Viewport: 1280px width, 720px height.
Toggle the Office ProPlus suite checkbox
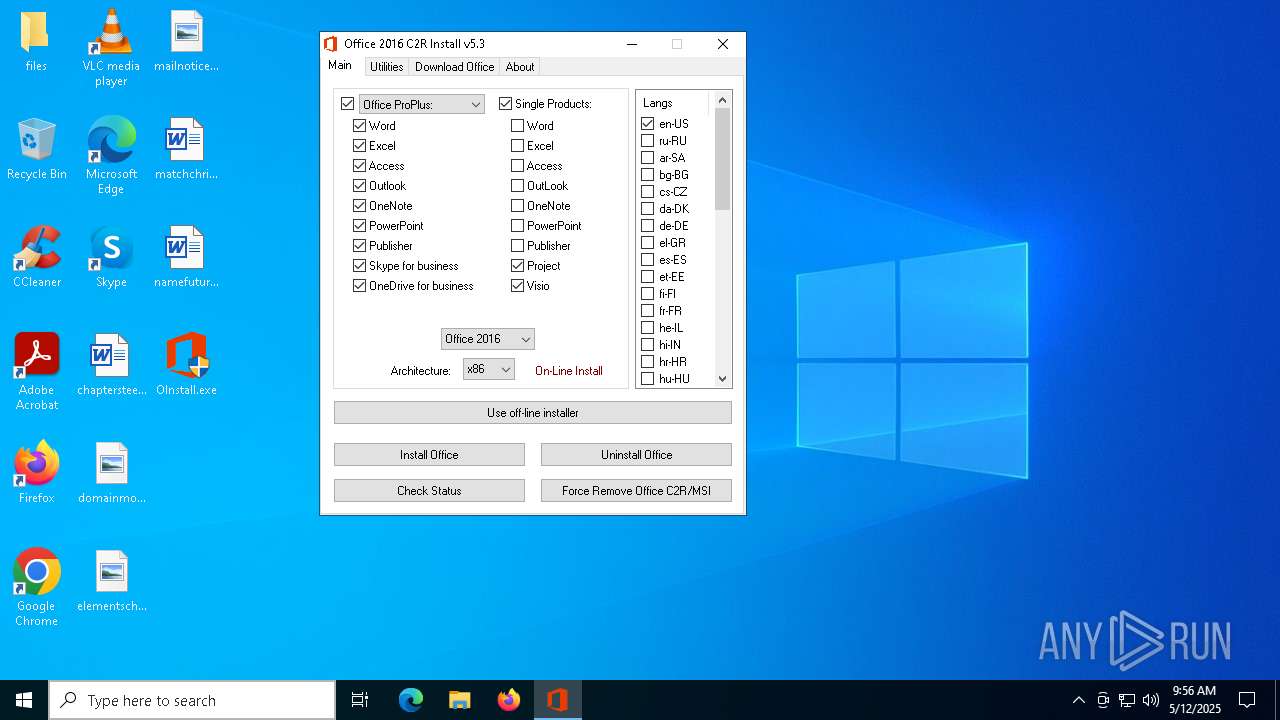pyautogui.click(x=348, y=104)
